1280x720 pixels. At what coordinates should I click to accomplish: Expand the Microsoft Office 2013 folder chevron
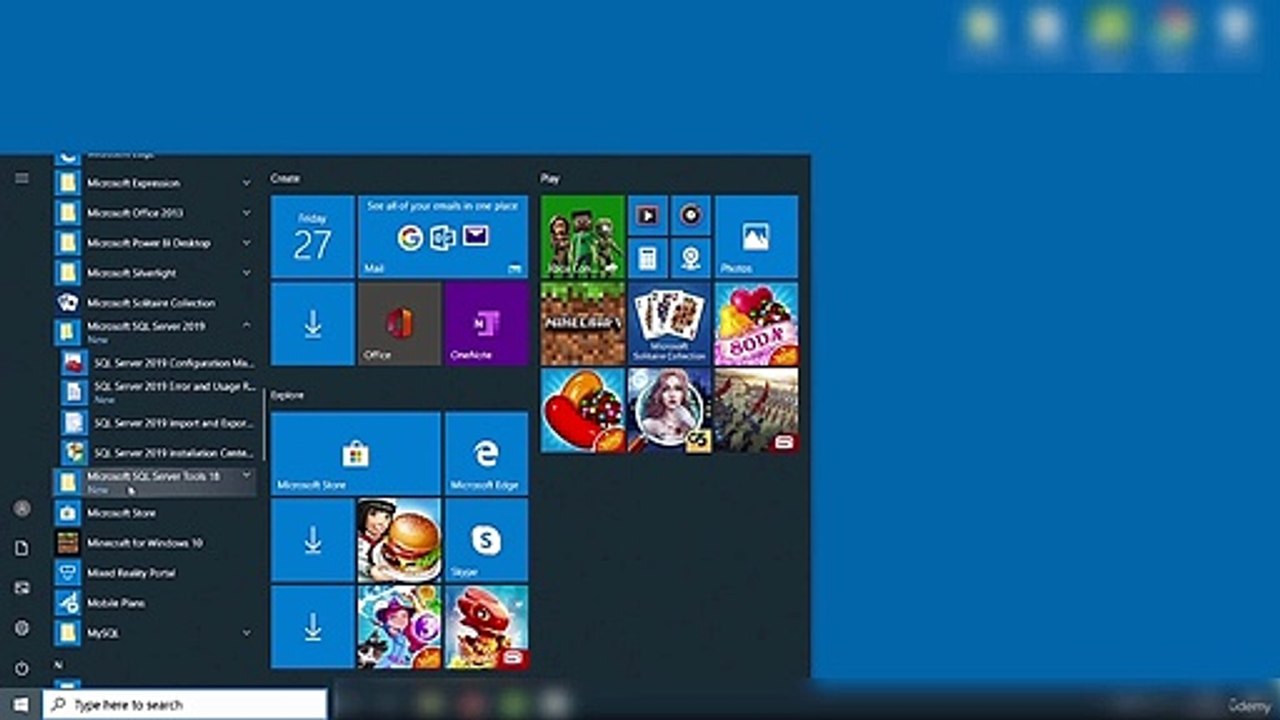tap(246, 213)
